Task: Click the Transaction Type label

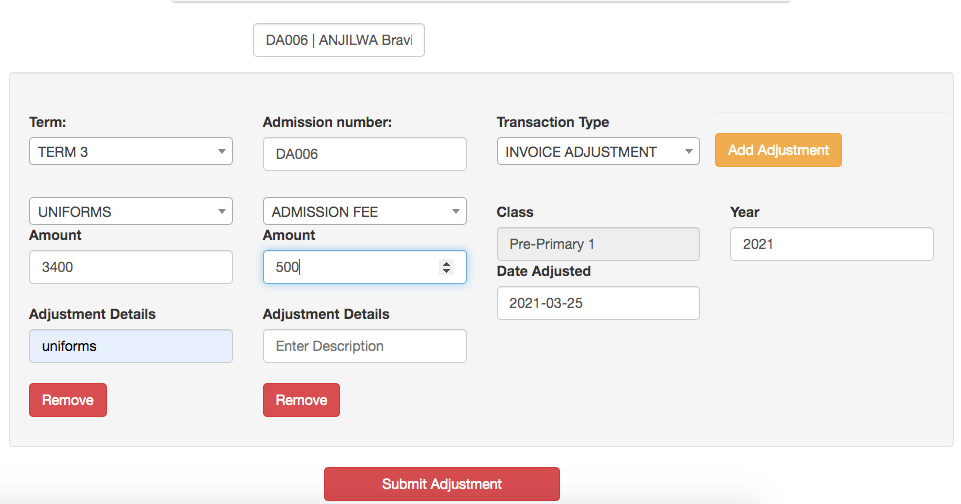Action: (x=553, y=122)
